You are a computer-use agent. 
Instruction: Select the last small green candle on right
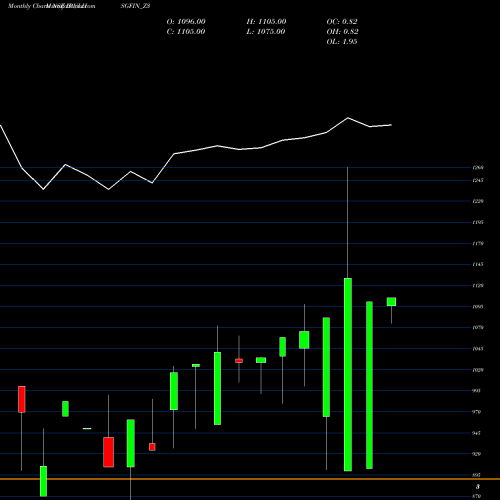[x=391, y=302]
